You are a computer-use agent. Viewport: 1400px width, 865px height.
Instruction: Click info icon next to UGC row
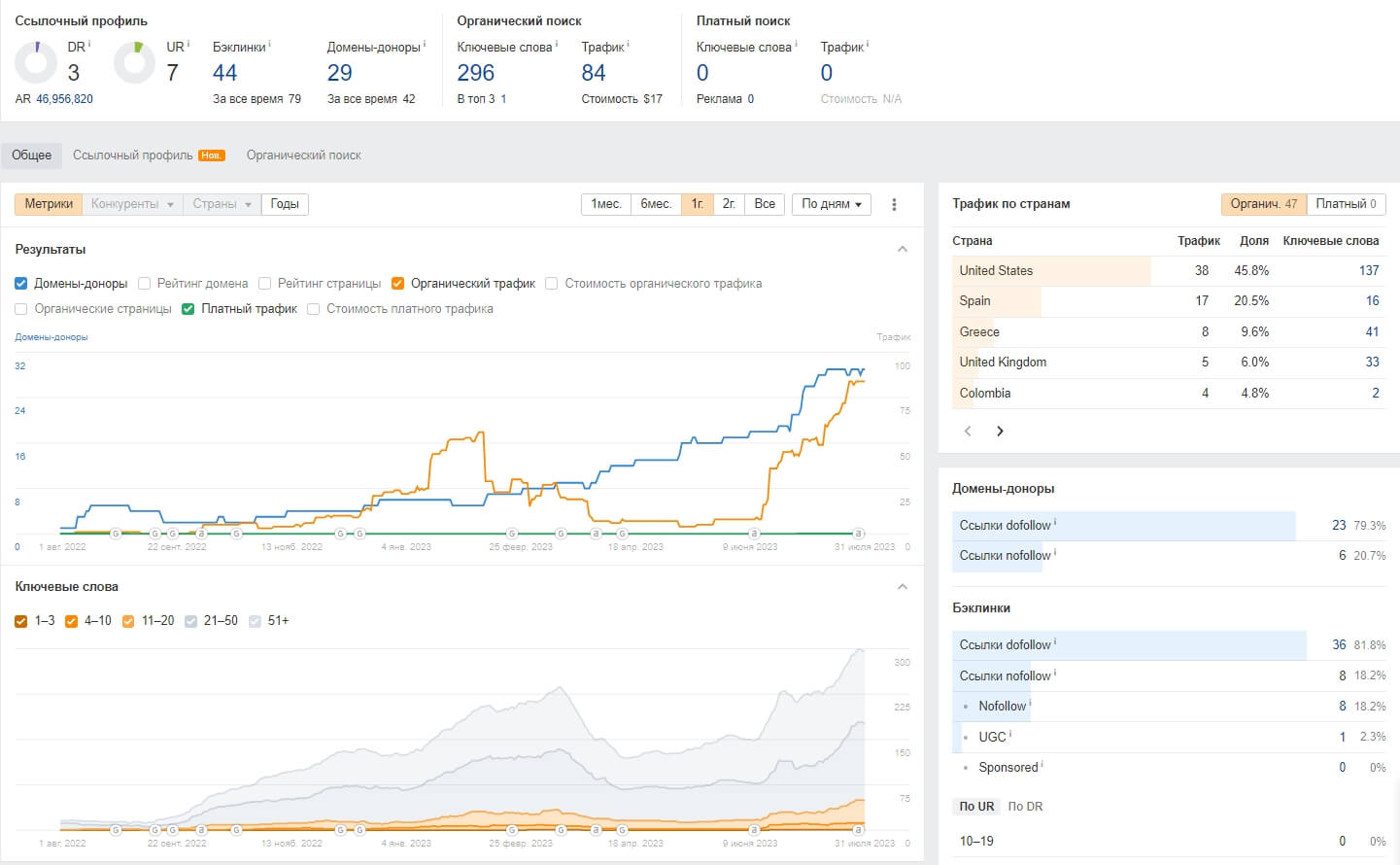pyautogui.click(x=1010, y=735)
